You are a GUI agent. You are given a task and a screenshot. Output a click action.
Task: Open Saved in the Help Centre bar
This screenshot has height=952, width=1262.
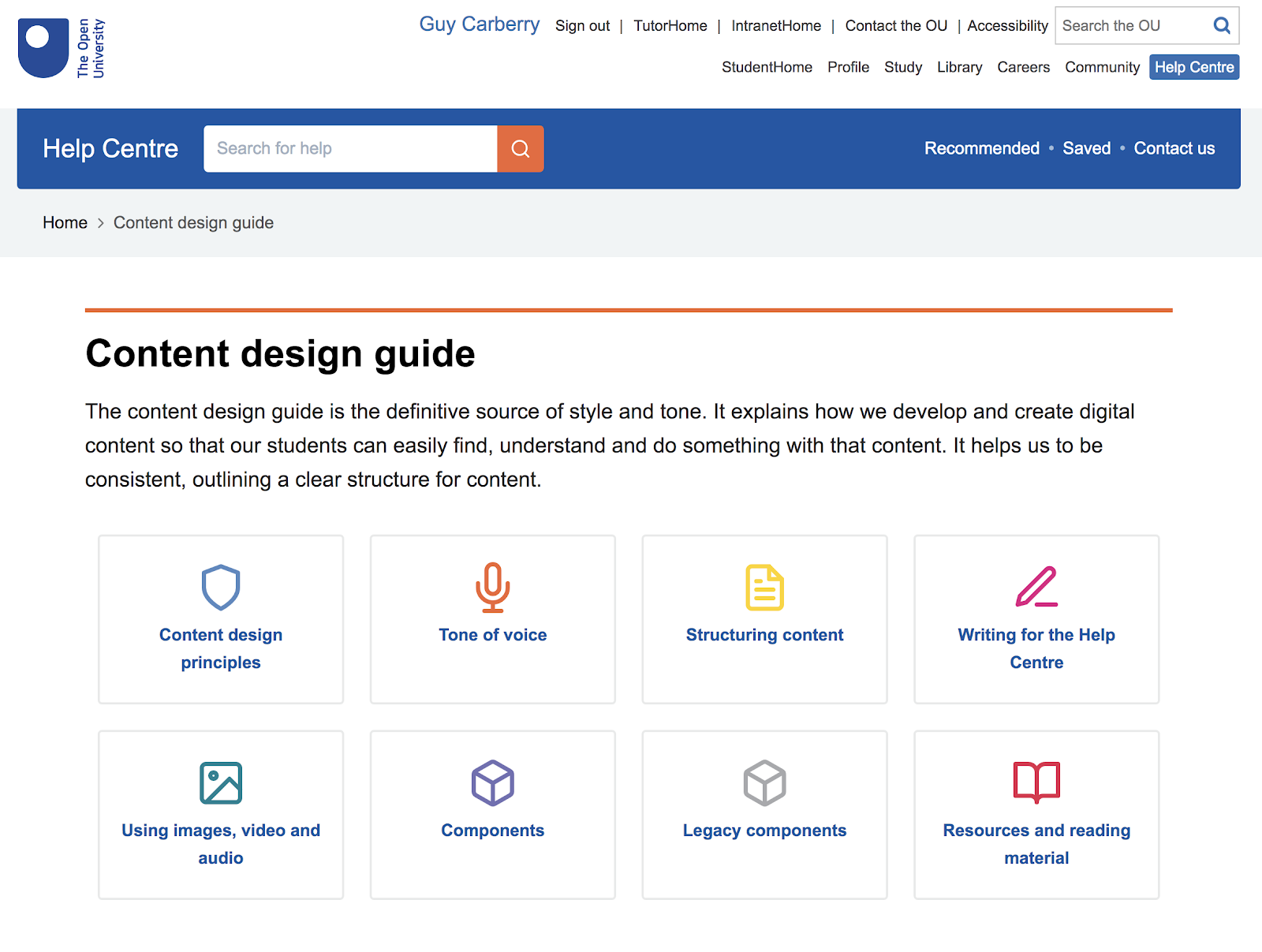[x=1086, y=148]
